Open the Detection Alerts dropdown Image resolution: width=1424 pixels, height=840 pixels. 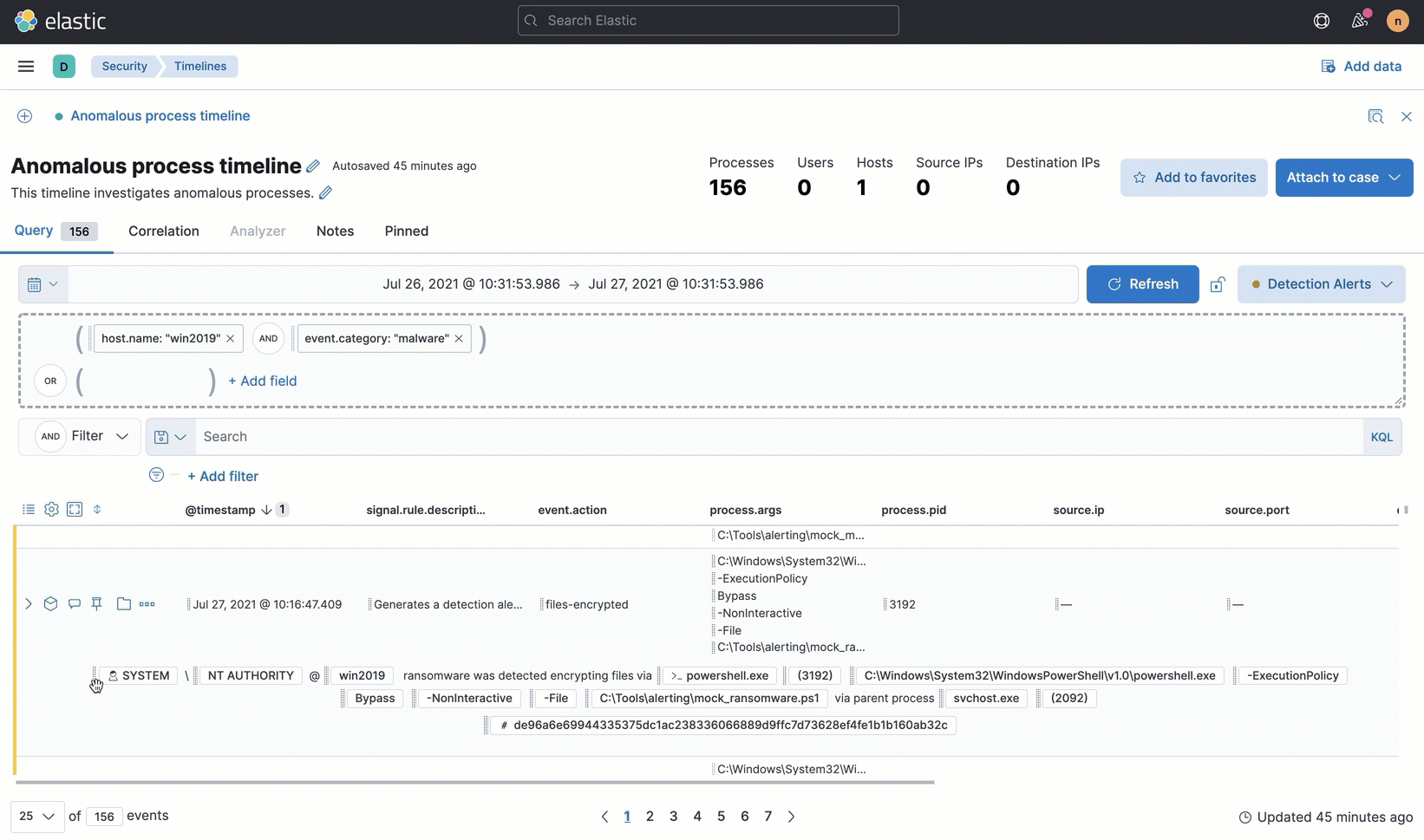tap(1321, 283)
